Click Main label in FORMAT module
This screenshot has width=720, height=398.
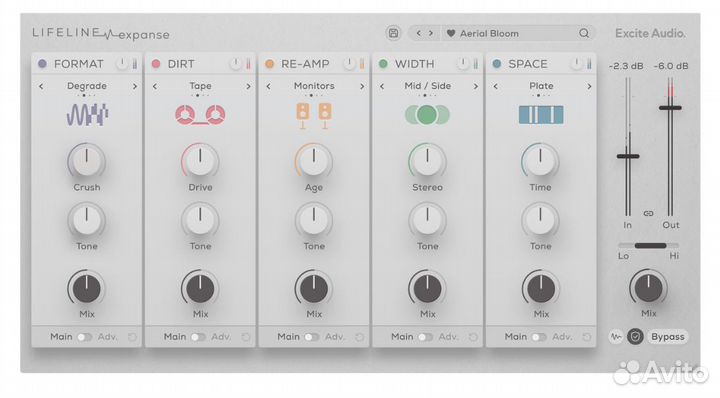(61, 337)
